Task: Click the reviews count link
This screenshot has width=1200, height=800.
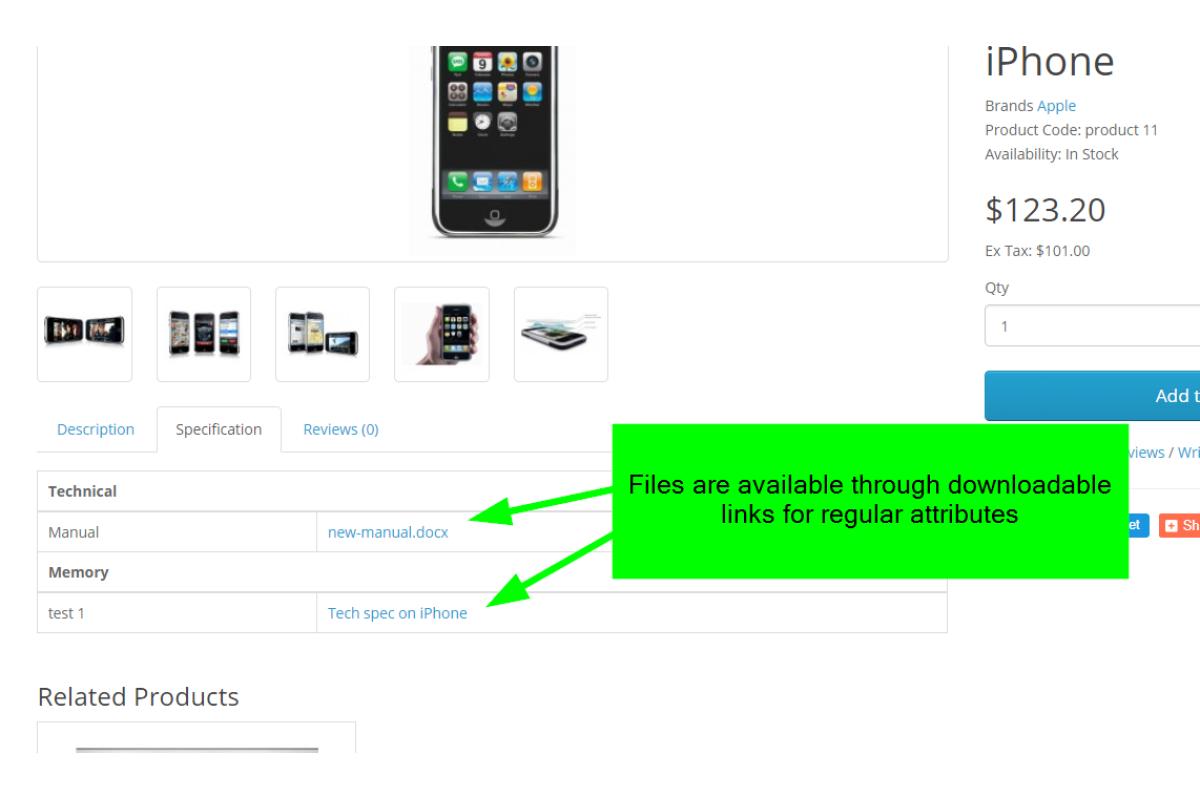Action: coord(1146,452)
